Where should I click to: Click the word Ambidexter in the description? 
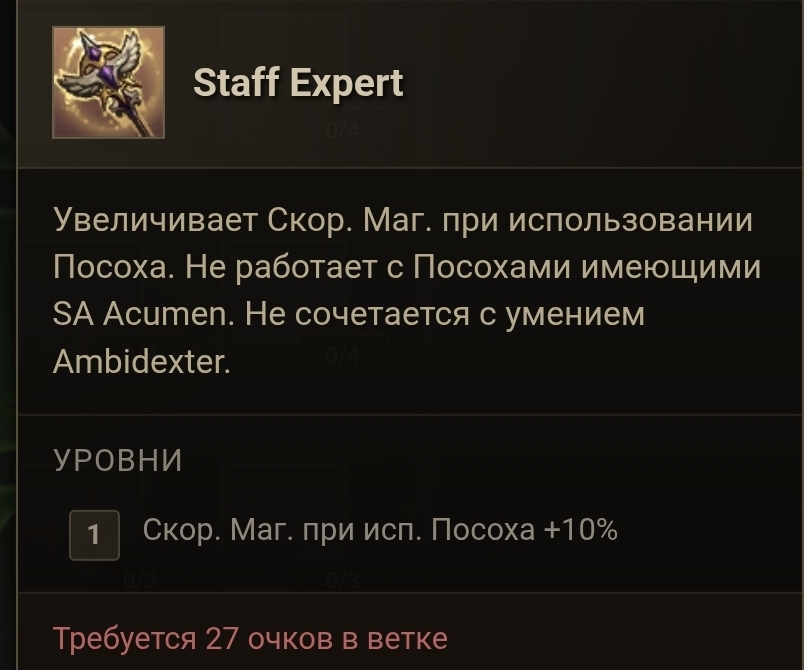(x=142, y=361)
